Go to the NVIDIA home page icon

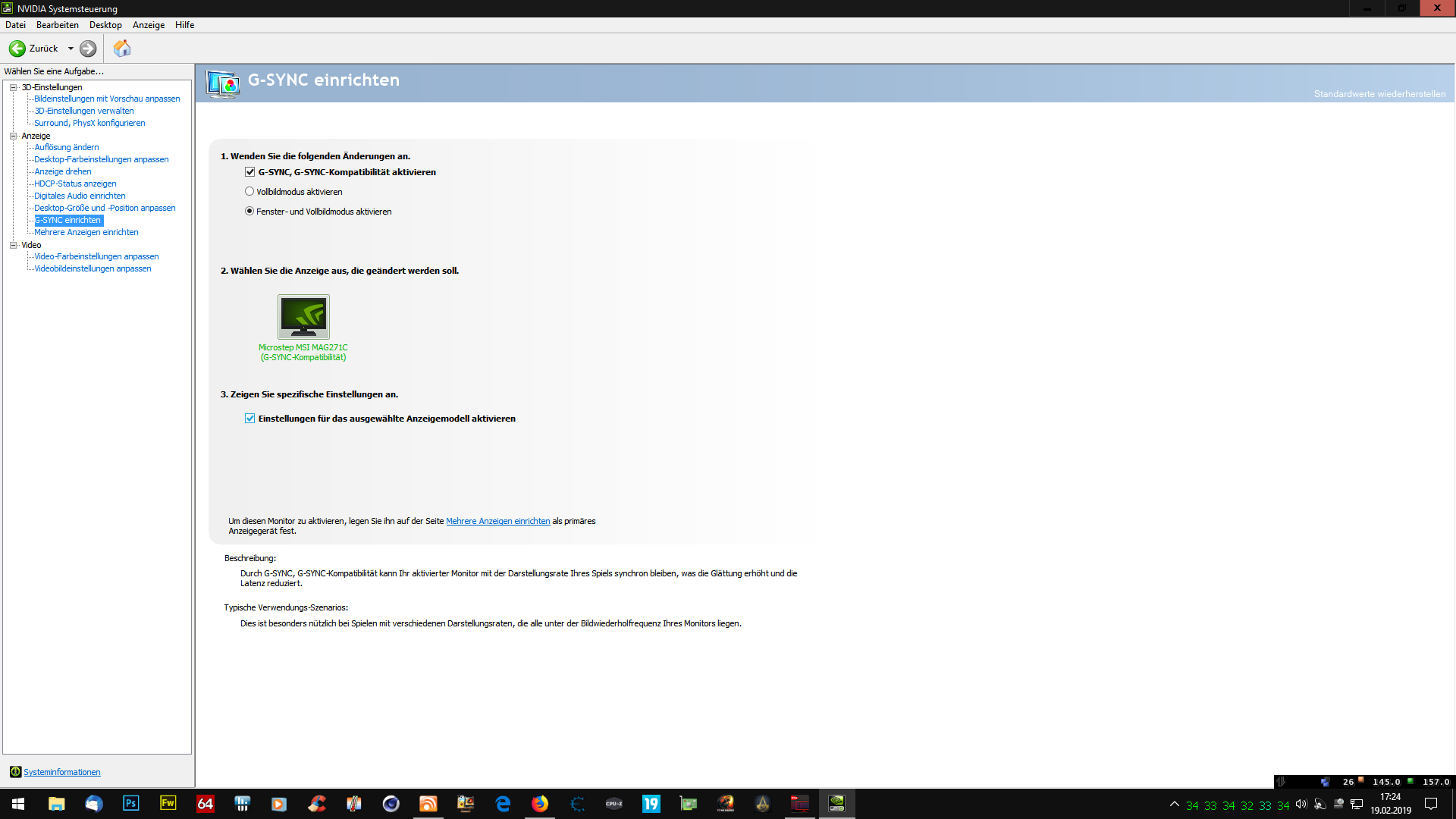[x=122, y=49]
